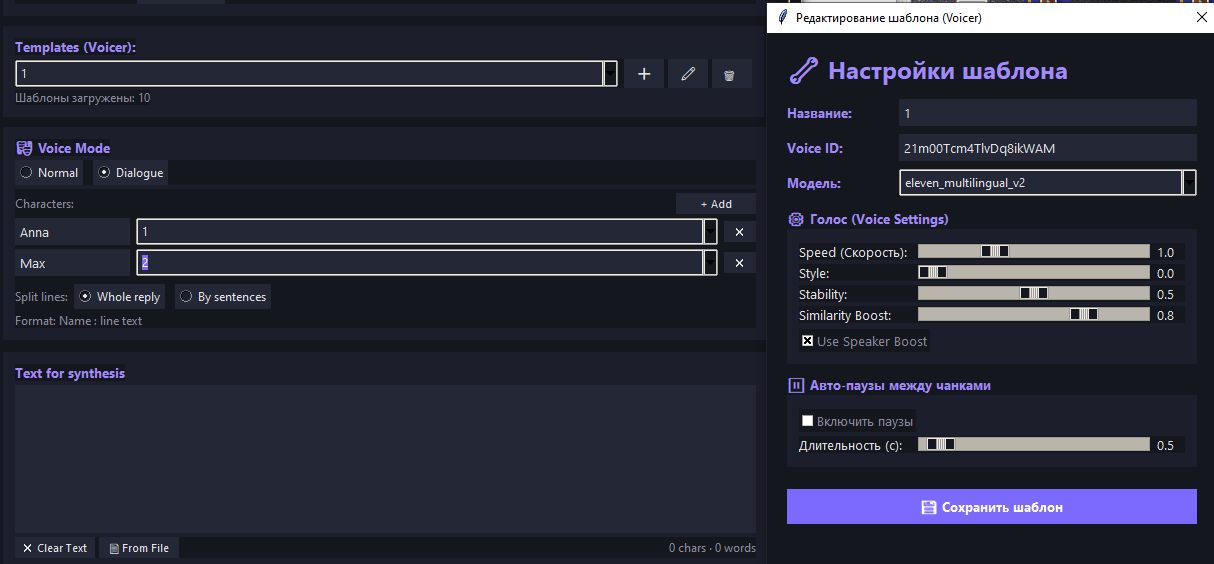Click the Format: Name : line text hint
This screenshot has height=564, width=1214.
pos(78,321)
